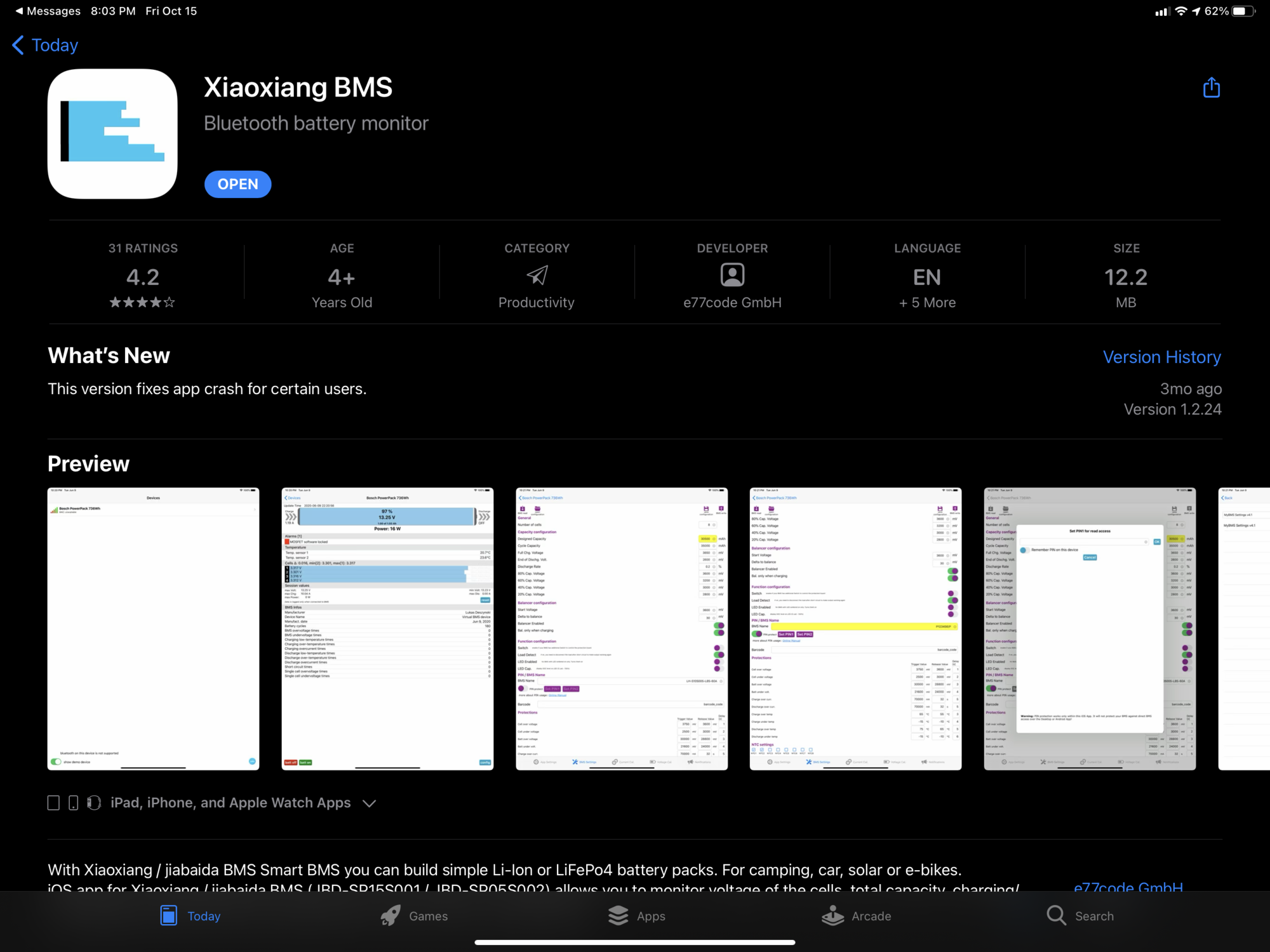
Task: Expand the iPad, iPhone, and Apple Watch Apps chevron
Action: pos(369,803)
